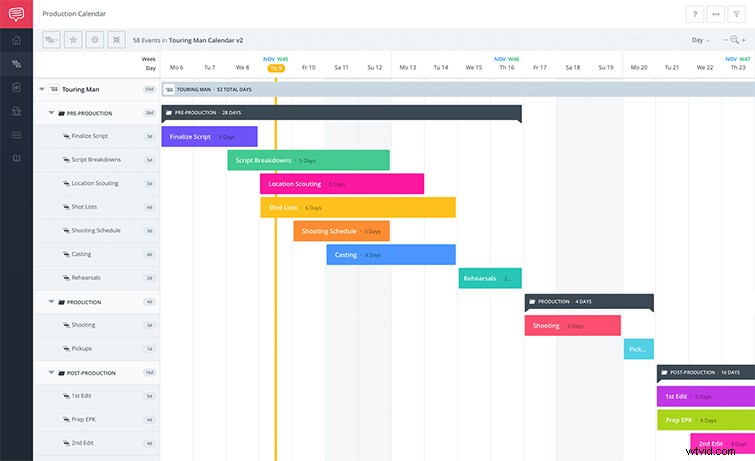Click the Pre-Production 28 Days group bar

coord(341,113)
